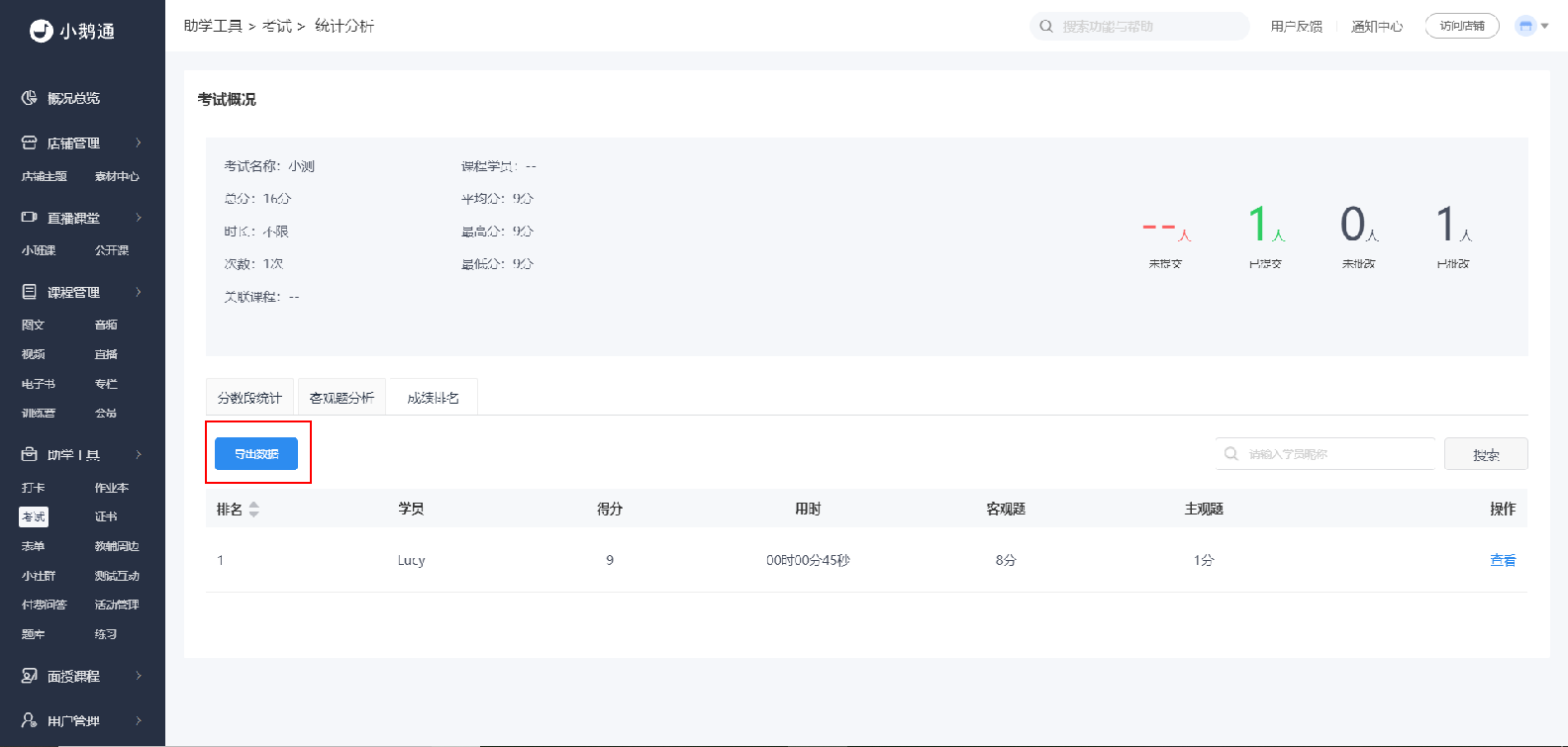
Task: Focus the 搜索功能与帮助 search field
Action: [1139, 27]
